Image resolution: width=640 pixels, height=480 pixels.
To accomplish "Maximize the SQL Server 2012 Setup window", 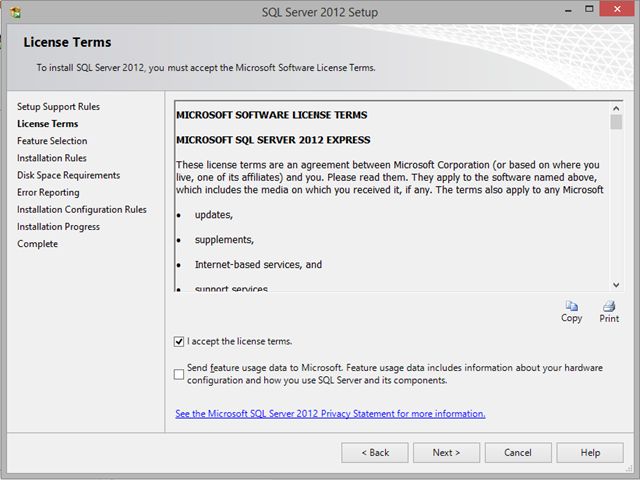I will (589, 9).
